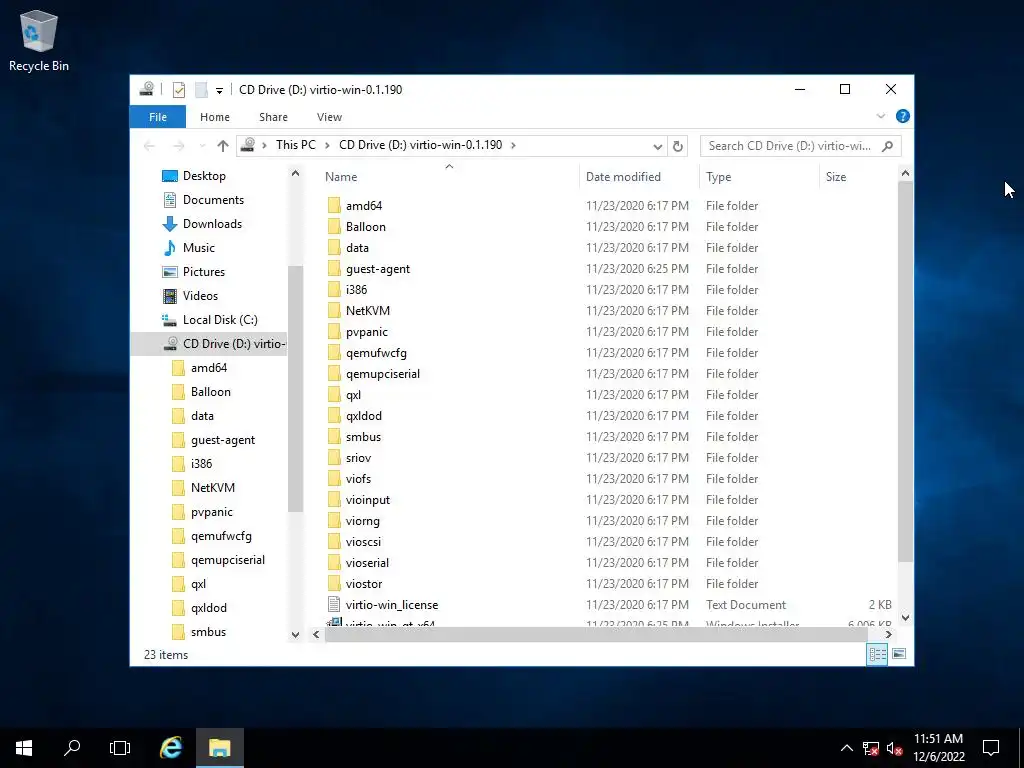Open the address bar history dropdown
1024x768 pixels.
click(x=658, y=146)
